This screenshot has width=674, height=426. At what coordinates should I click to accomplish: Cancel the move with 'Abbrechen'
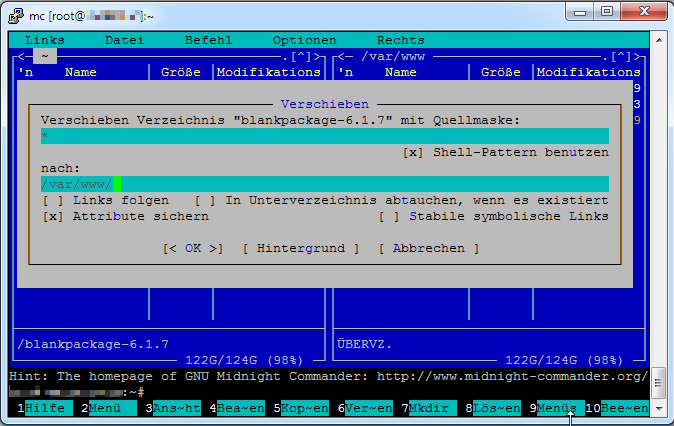[x=428, y=248]
